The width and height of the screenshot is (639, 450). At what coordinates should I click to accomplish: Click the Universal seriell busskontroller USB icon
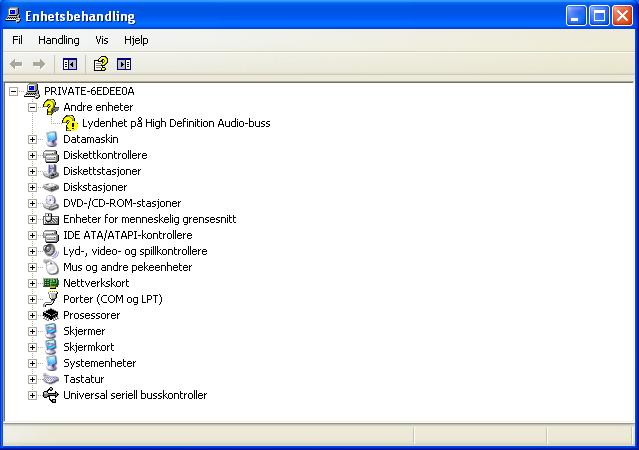point(51,395)
